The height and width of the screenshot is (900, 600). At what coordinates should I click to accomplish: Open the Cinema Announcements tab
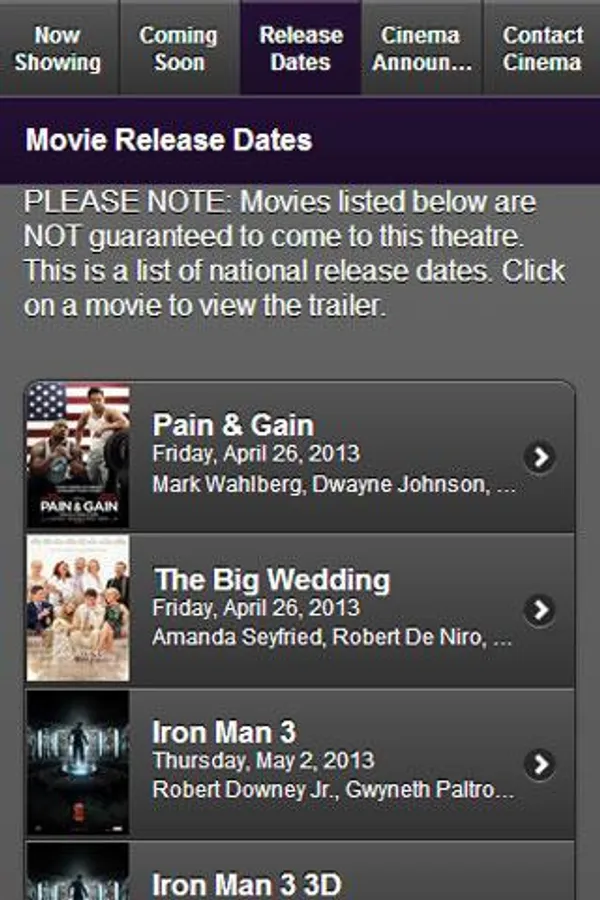pyautogui.click(x=422, y=48)
